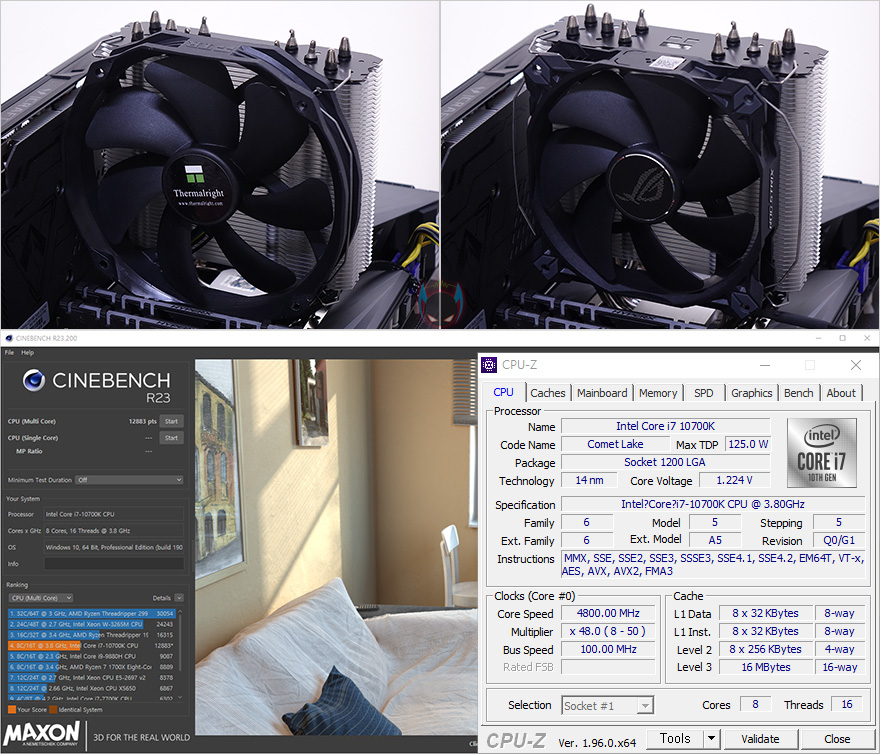Select the Intel Core i9-9880H ranking row
The height and width of the screenshot is (754, 880).
[91, 656]
